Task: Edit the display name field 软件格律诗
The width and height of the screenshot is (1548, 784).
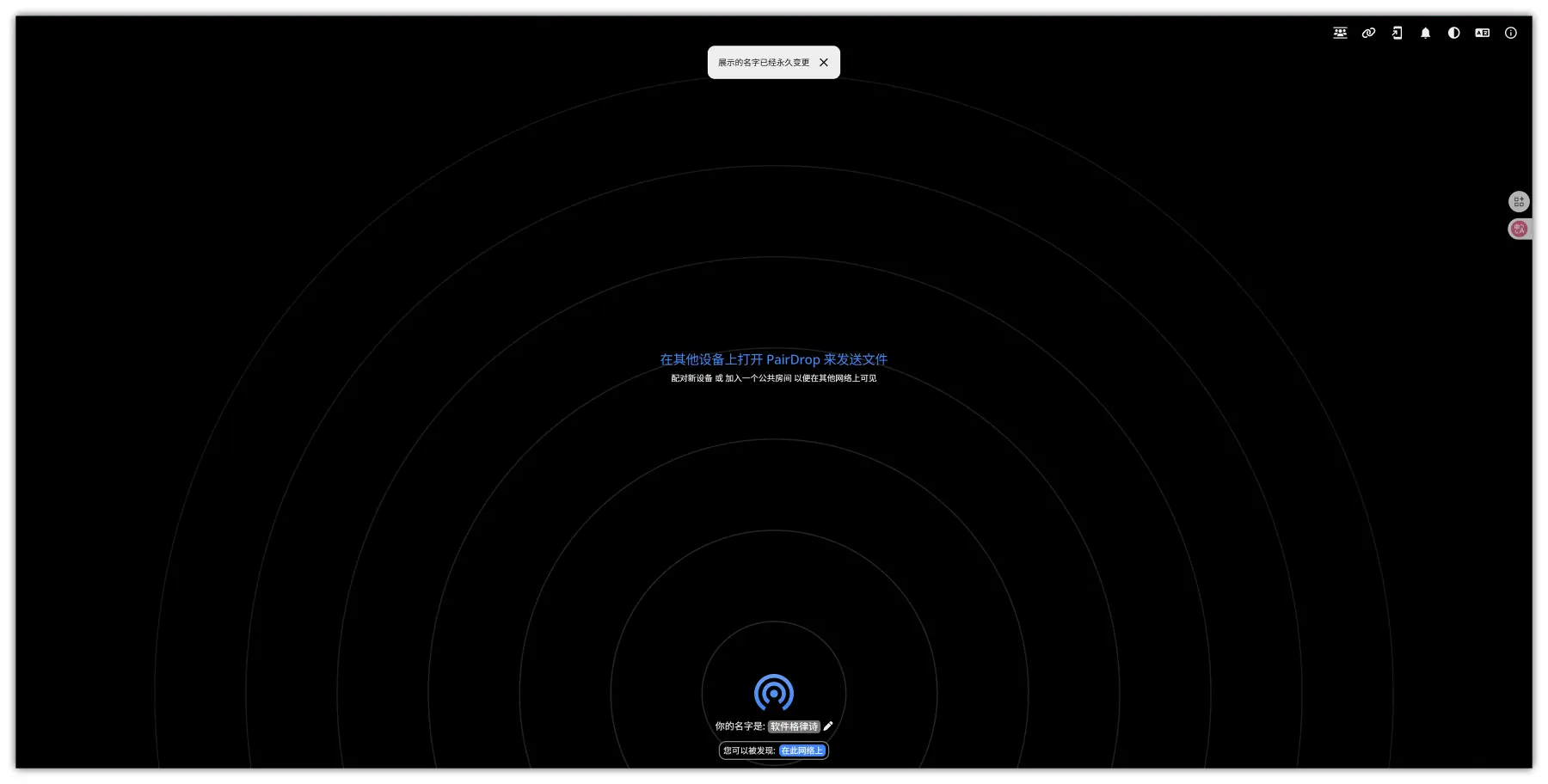Action: tap(794, 726)
